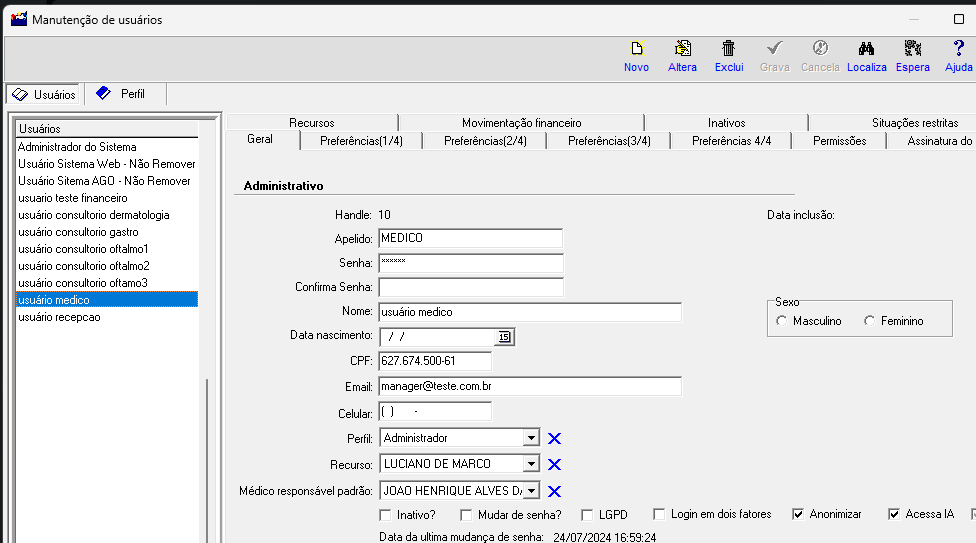Select the Feminino radio button

(870, 321)
